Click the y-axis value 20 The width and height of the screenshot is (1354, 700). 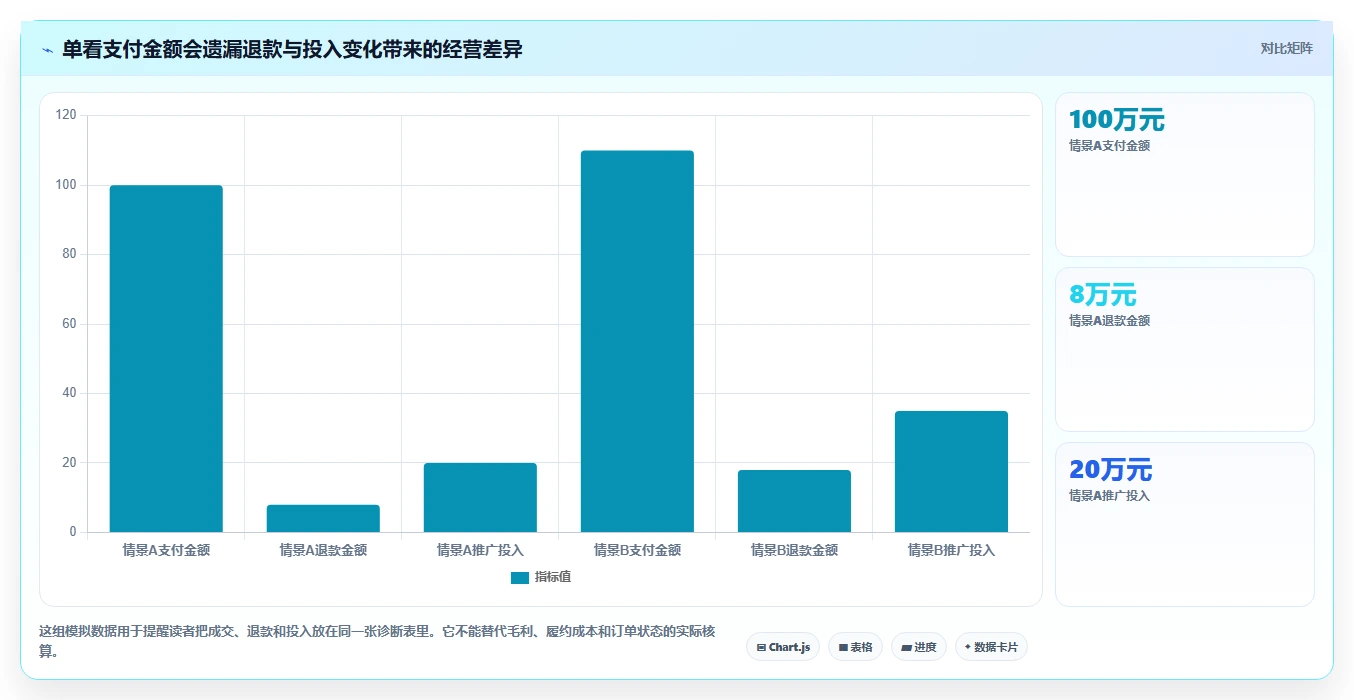(x=69, y=463)
